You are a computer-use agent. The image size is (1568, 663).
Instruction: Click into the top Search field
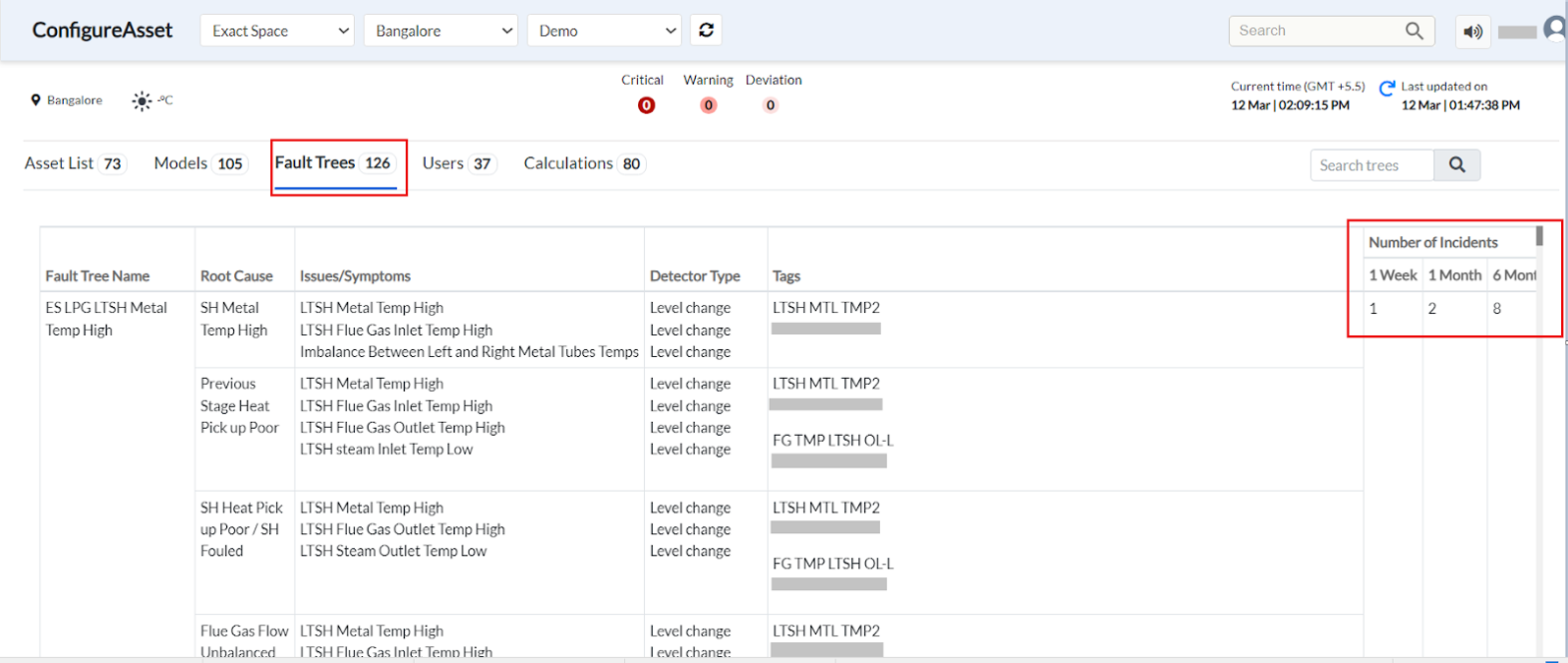tap(1317, 30)
